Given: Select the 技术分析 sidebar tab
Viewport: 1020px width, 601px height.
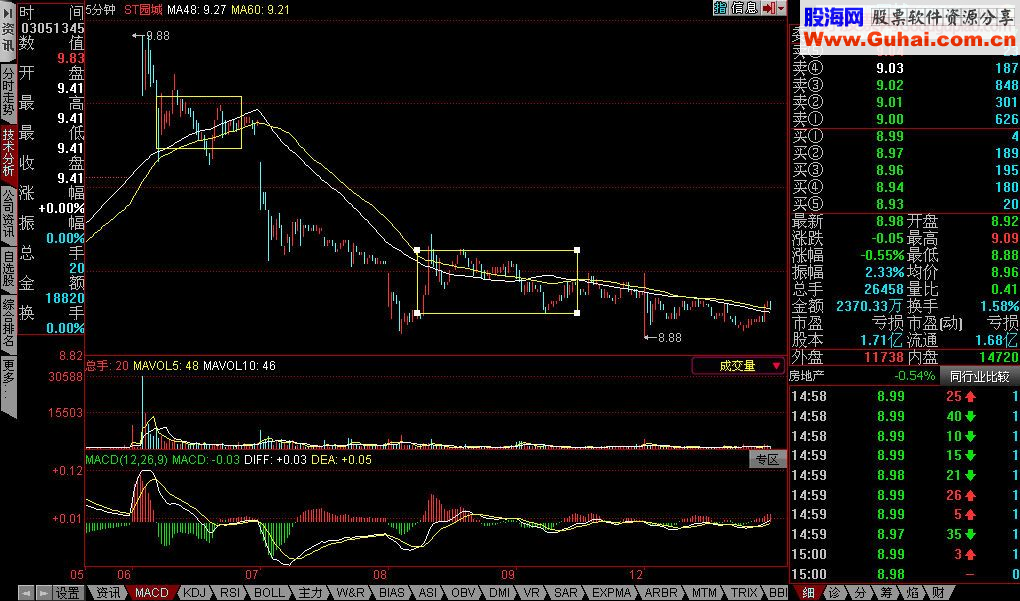Looking at the screenshot, I should [7, 152].
